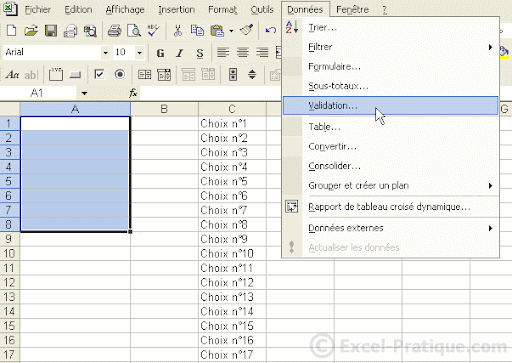
Task: Cut selection with the scissors icon
Action: click(178, 31)
